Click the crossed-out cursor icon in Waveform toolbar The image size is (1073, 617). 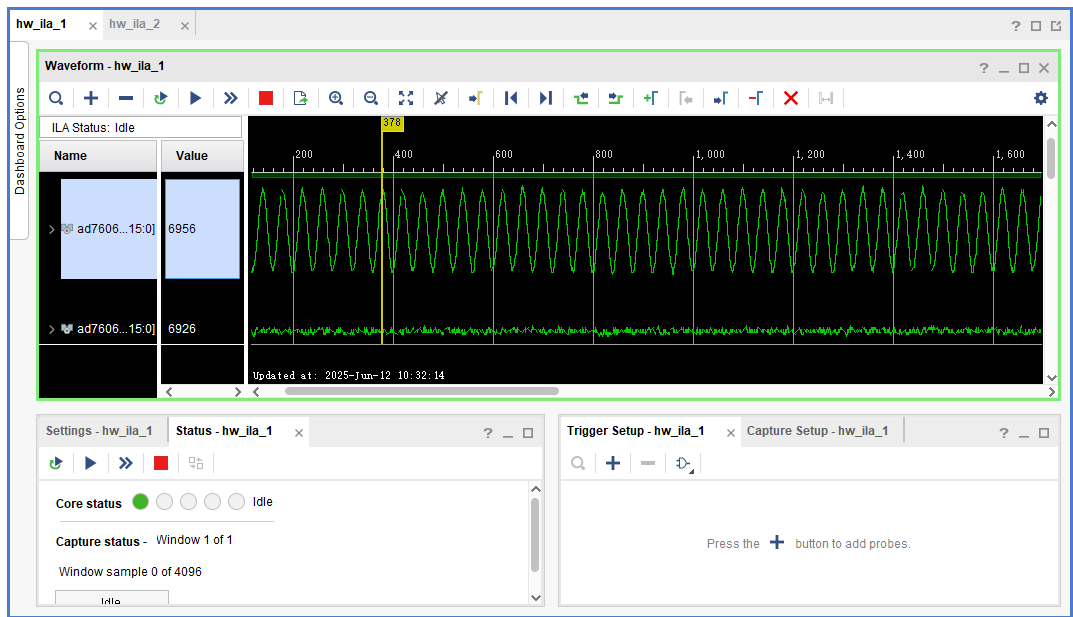[441, 99]
